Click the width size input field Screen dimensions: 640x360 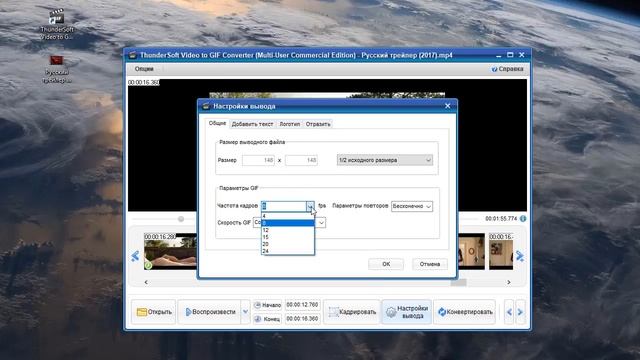(x=259, y=160)
